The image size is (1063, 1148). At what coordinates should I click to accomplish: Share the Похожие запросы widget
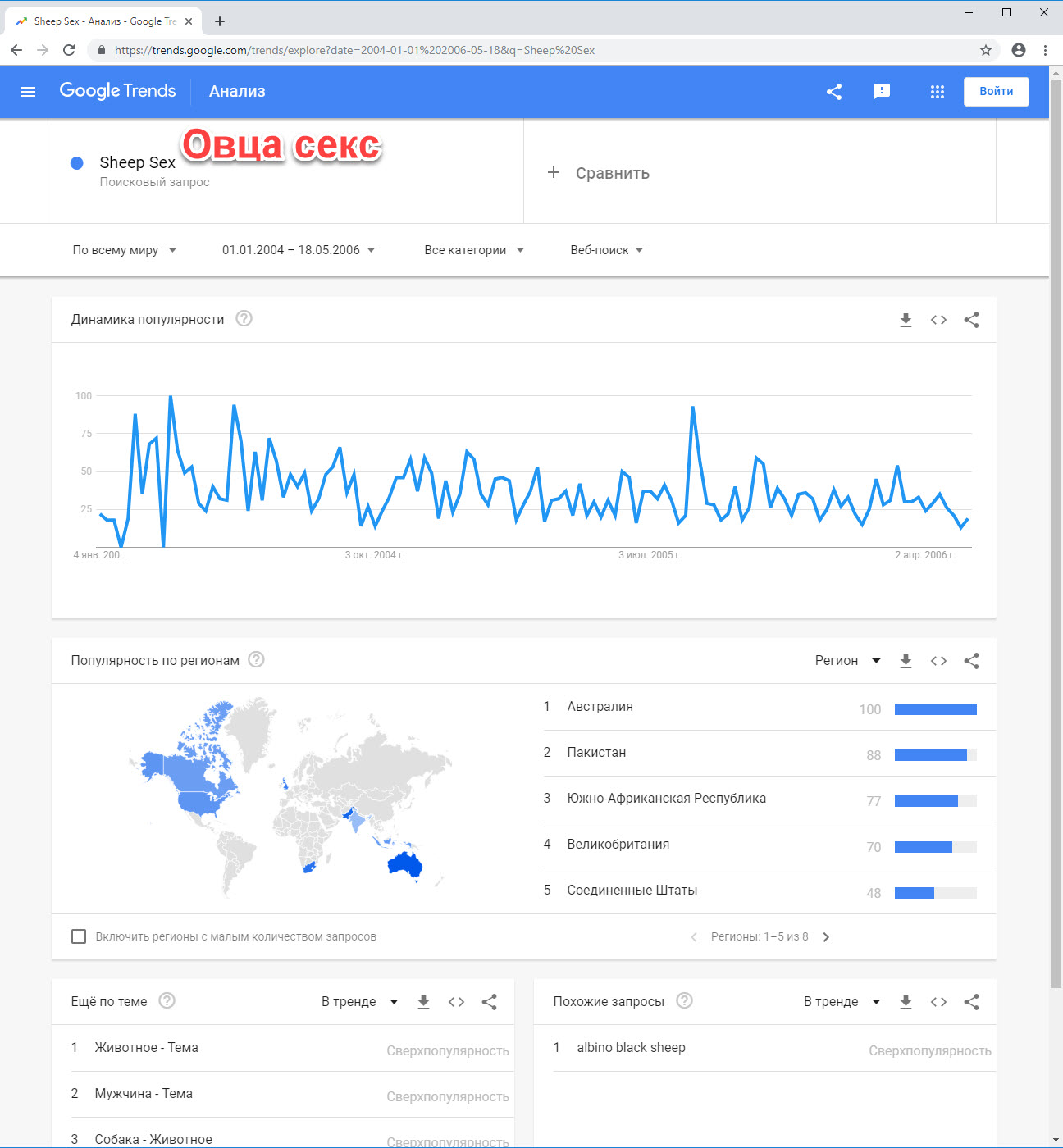click(x=972, y=1002)
